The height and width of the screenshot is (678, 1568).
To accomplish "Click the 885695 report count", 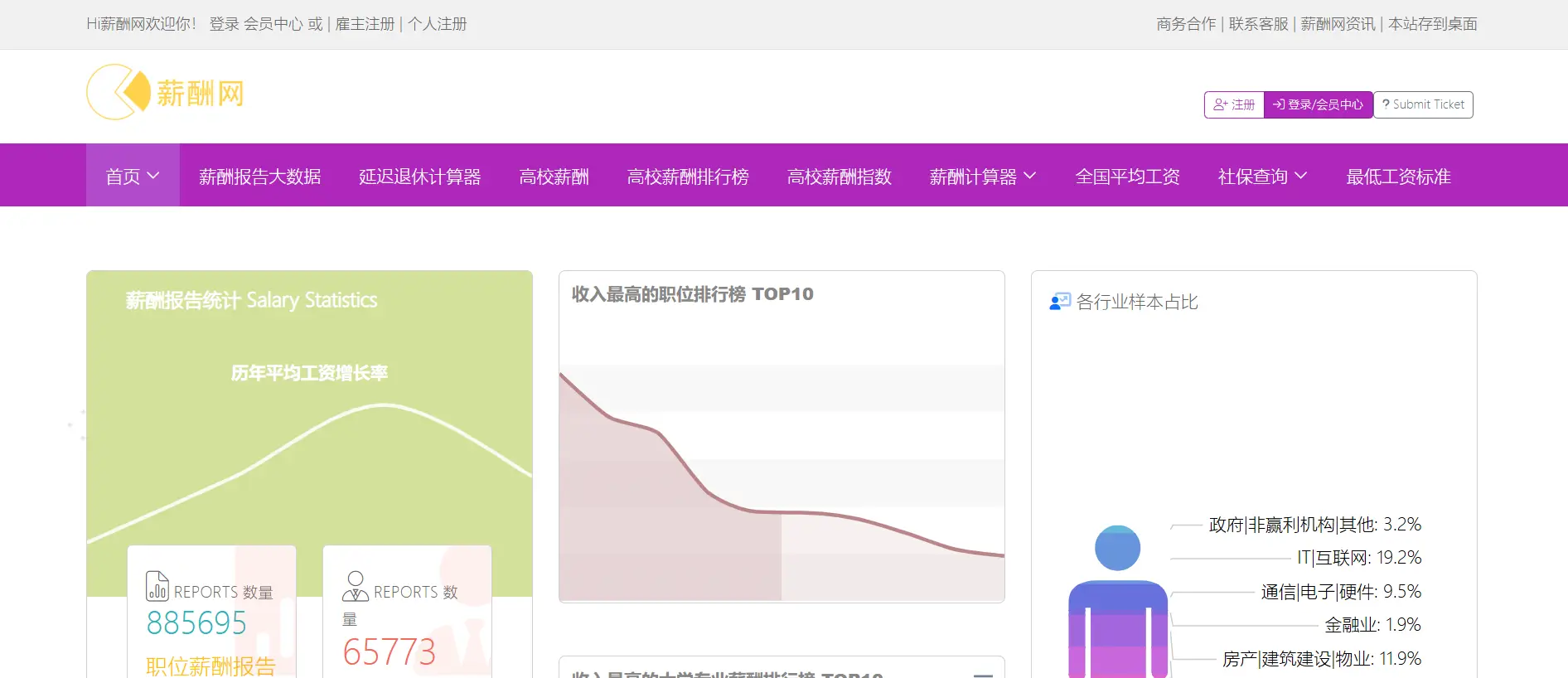I will pyautogui.click(x=196, y=622).
